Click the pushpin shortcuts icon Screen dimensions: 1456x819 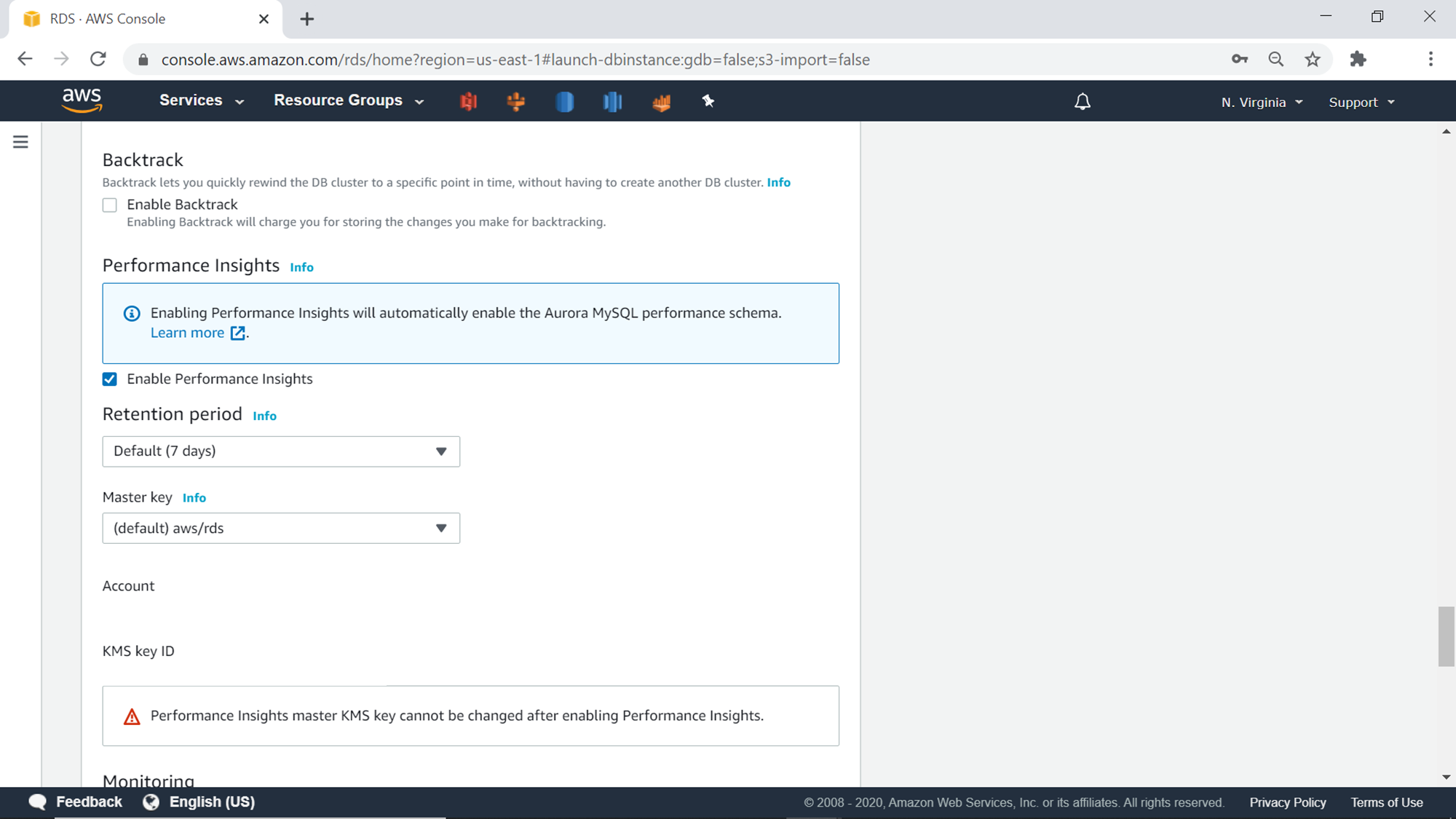[708, 101]
